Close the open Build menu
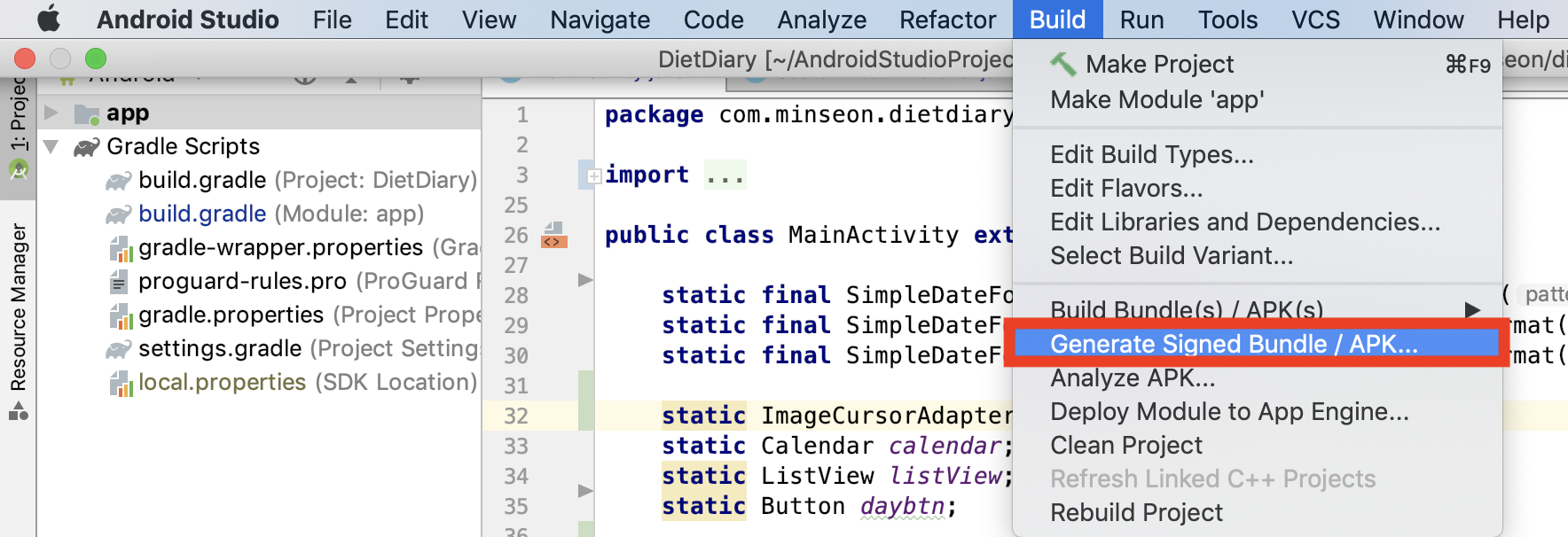Viewport: 1568px width, 537px height. [x=1057, y=19]
